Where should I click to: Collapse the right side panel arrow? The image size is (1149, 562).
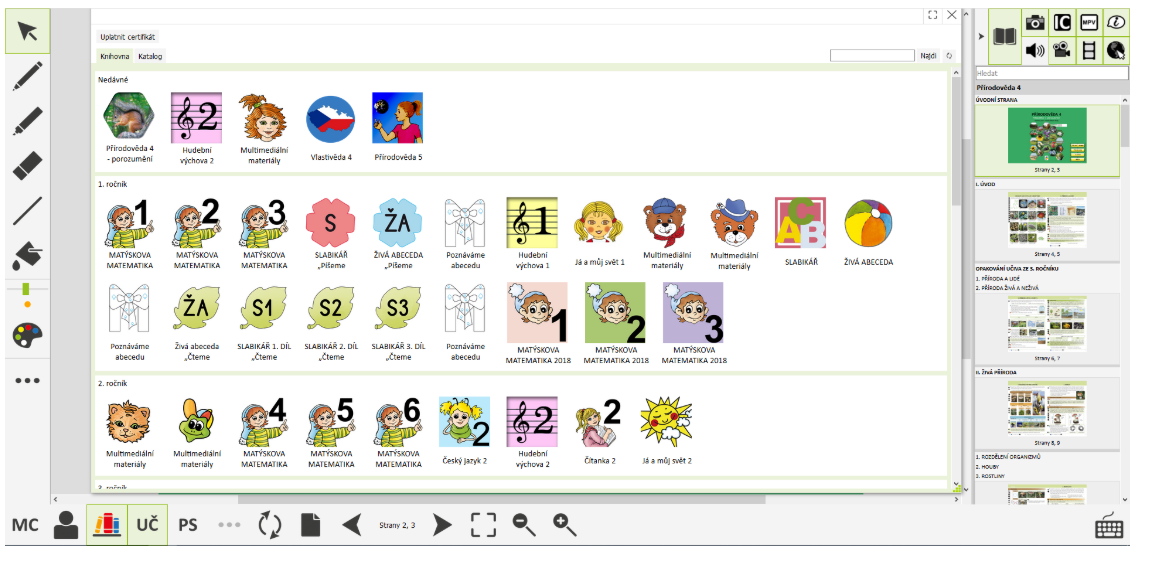(x=981, y=37)
